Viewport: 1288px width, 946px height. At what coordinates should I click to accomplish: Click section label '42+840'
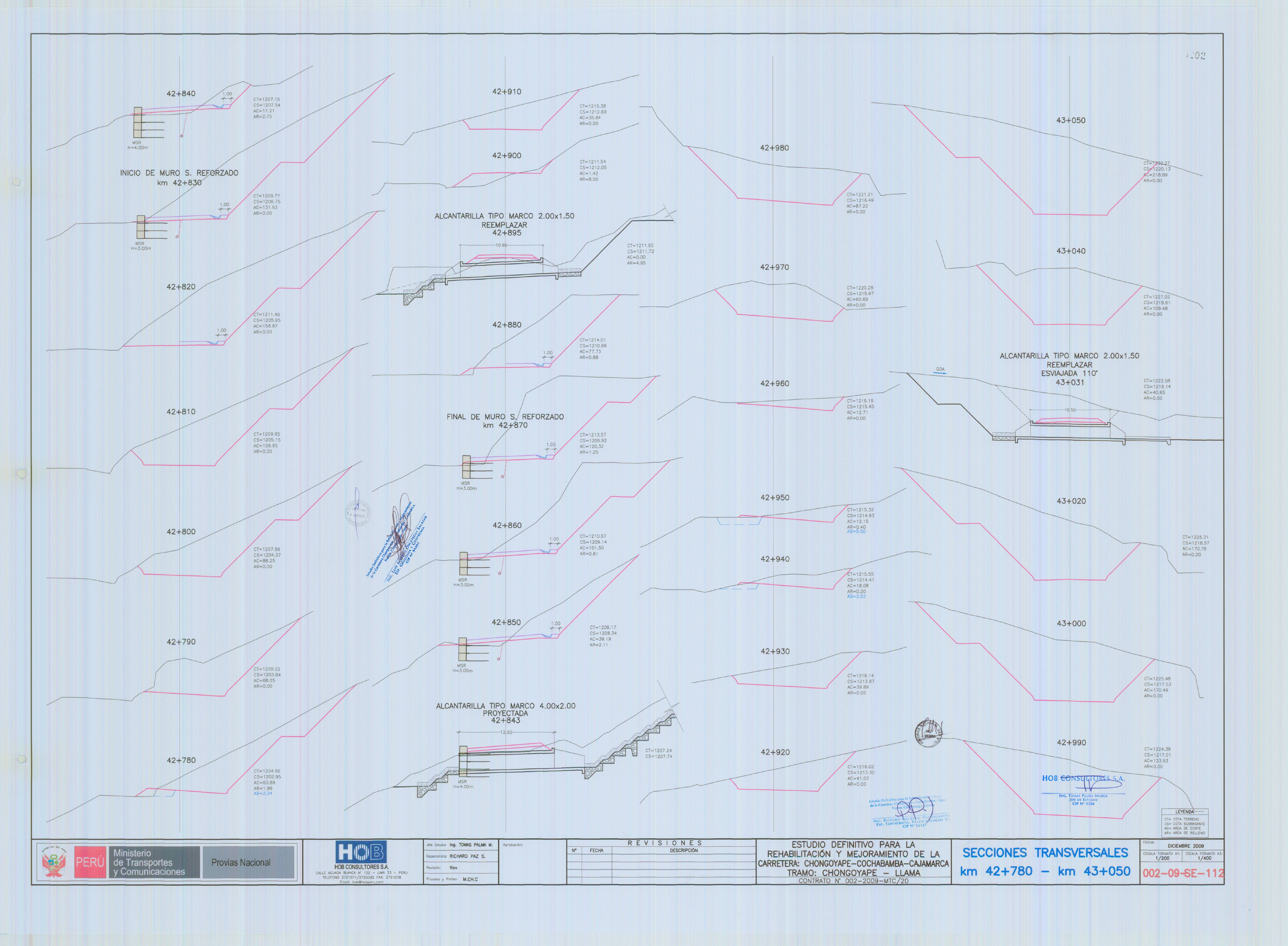point(181,93)
